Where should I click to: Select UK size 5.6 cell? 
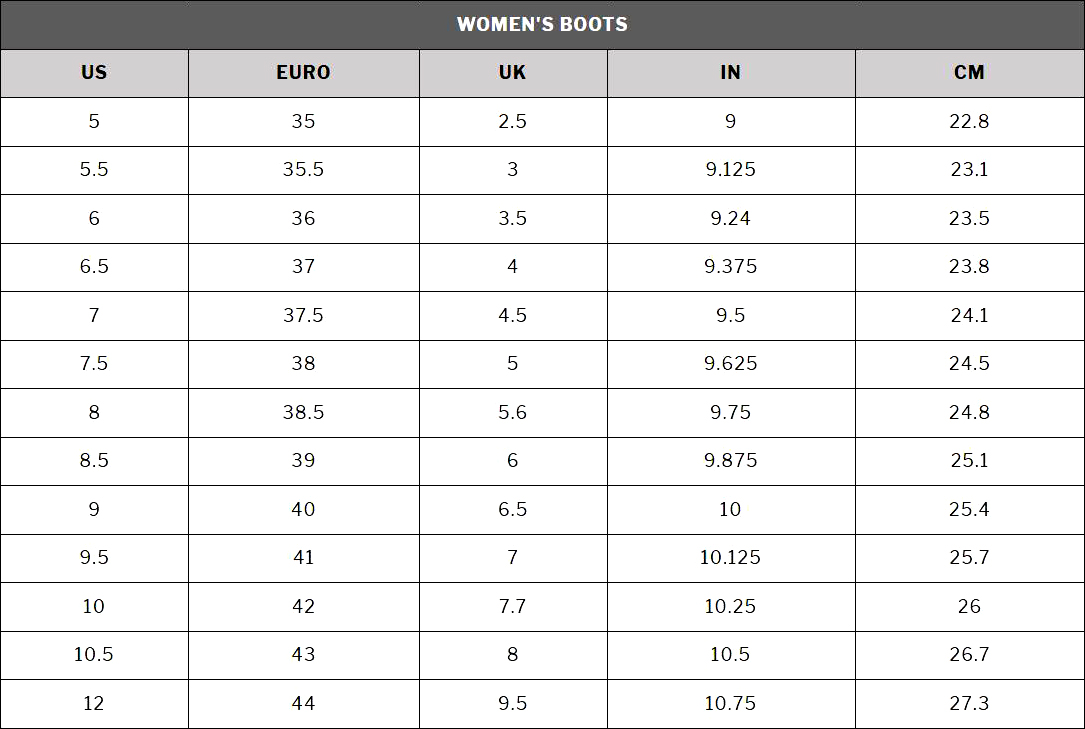[x=513, y=412]
